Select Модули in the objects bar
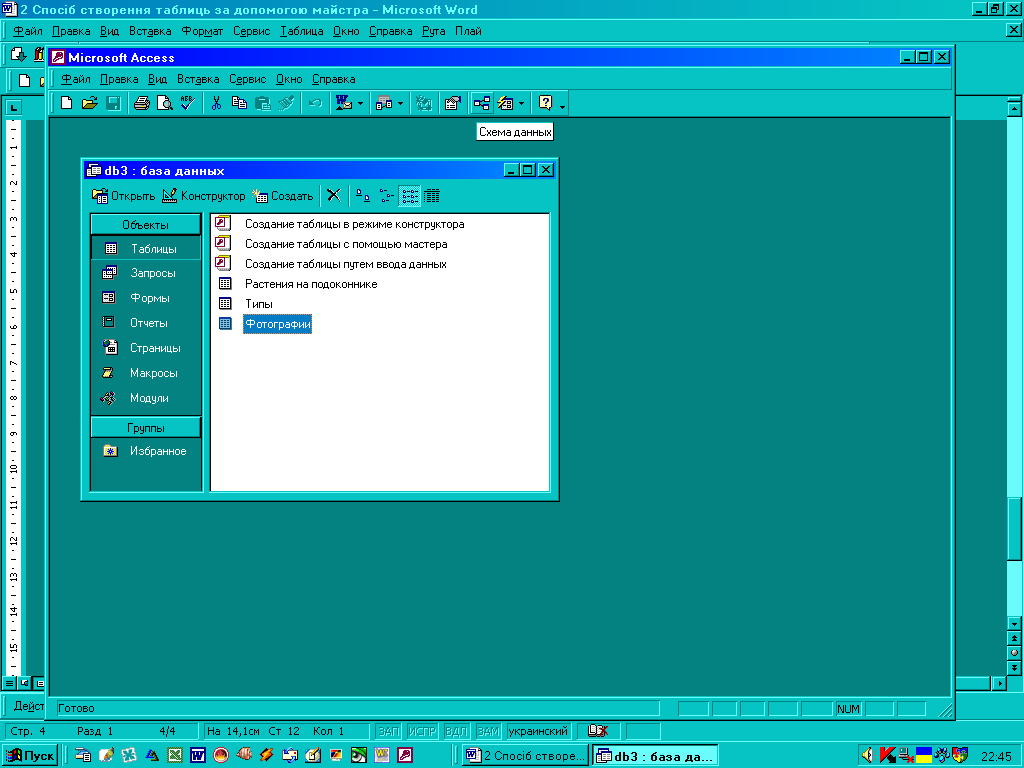1024x768 pixels. (x=146, y=398)
